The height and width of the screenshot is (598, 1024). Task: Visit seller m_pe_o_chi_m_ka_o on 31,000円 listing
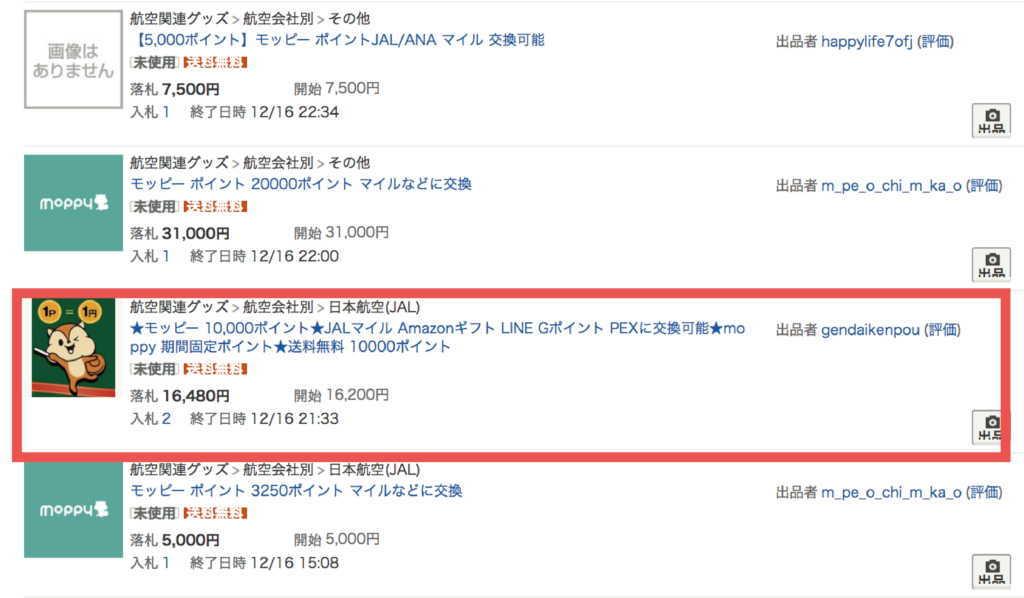pos(891,186)
